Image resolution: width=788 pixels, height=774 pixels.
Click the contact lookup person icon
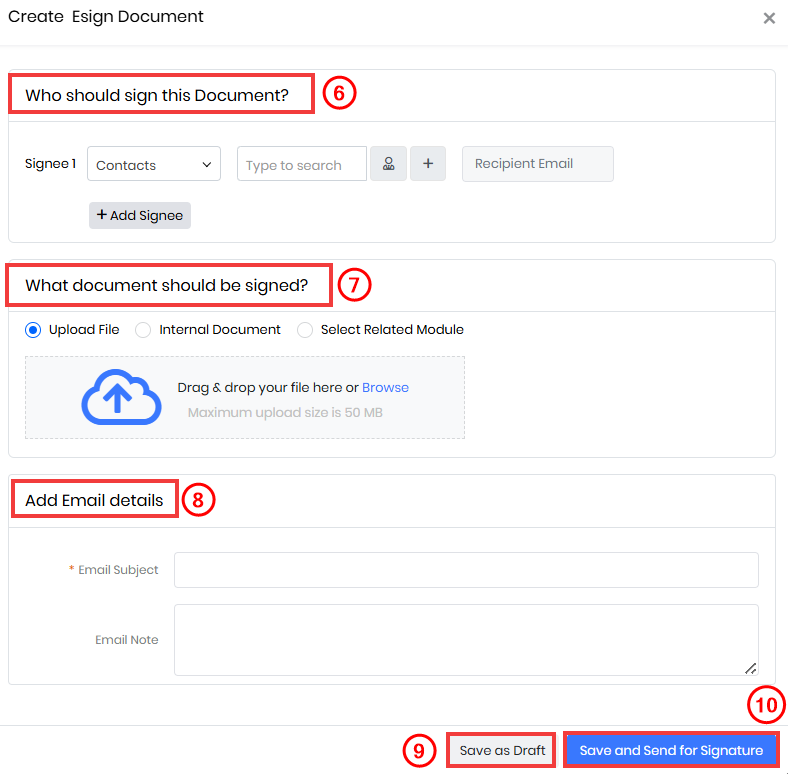[x=388, y=164]
